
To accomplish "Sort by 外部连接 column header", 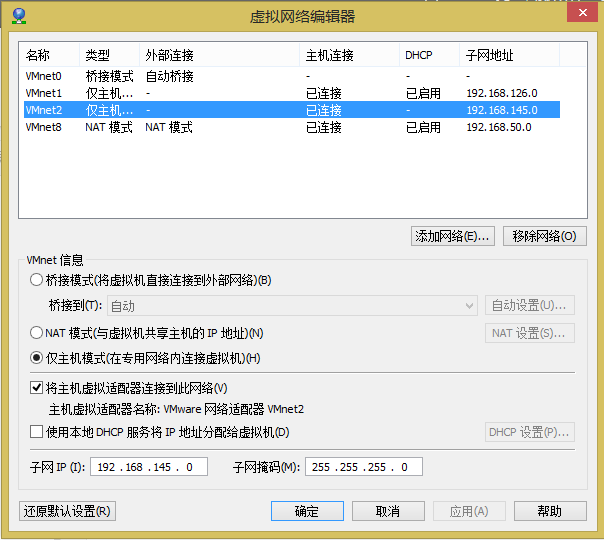I will pyautogui.click(x=220, y=55).
